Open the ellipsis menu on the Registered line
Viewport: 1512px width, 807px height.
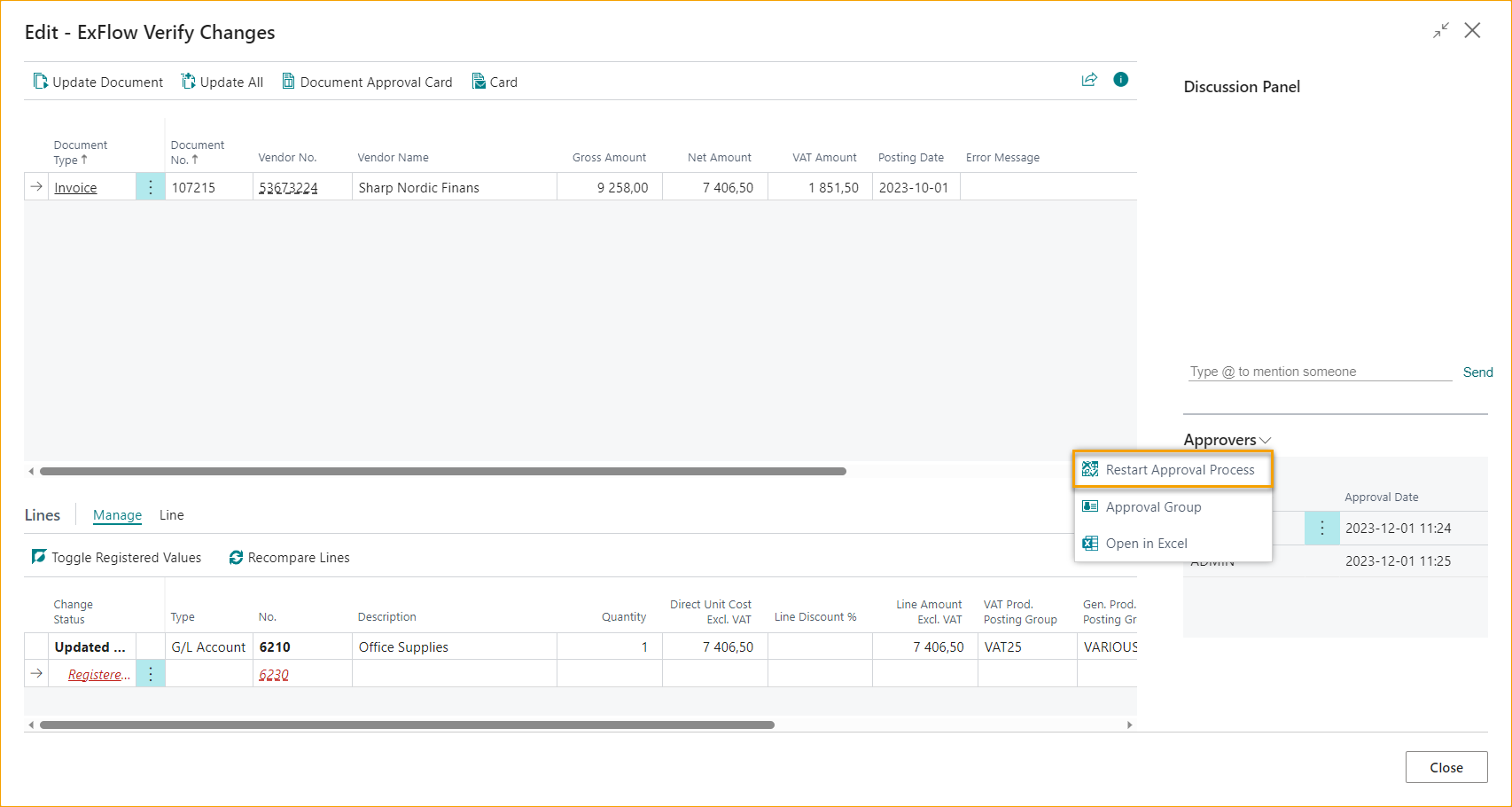coord(150,673)
